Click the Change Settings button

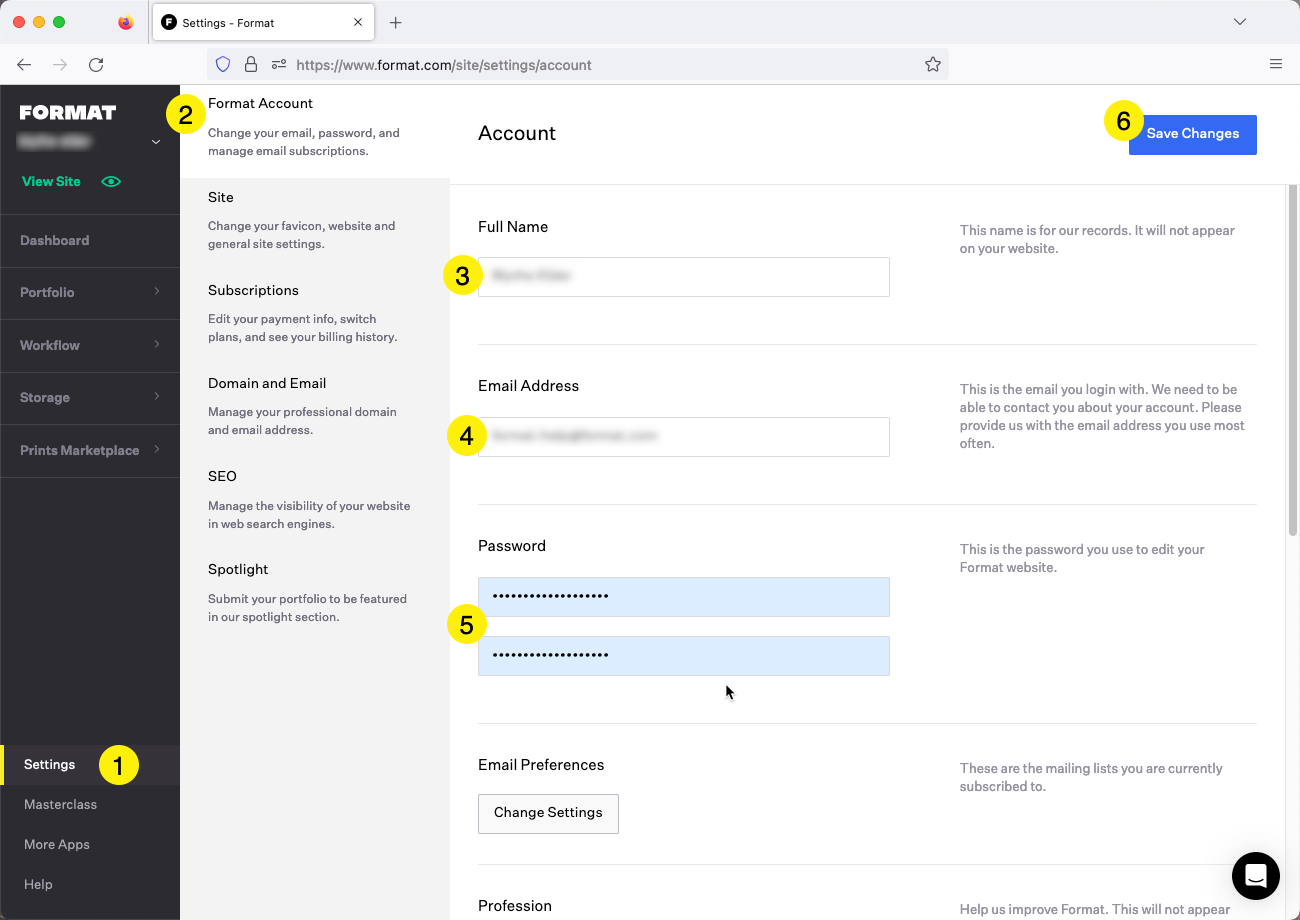548,813
